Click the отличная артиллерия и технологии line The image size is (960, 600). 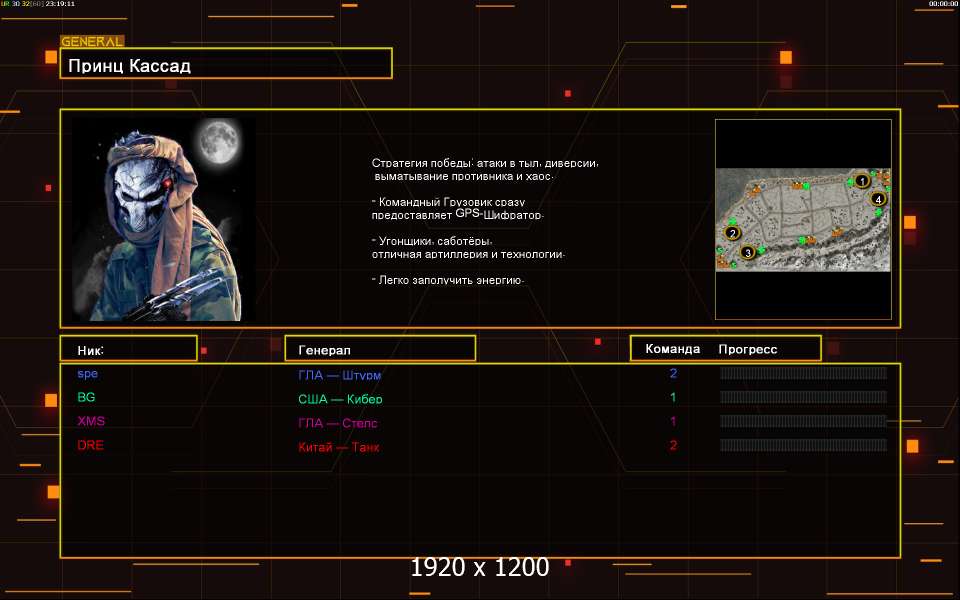(x=468, y=253)
